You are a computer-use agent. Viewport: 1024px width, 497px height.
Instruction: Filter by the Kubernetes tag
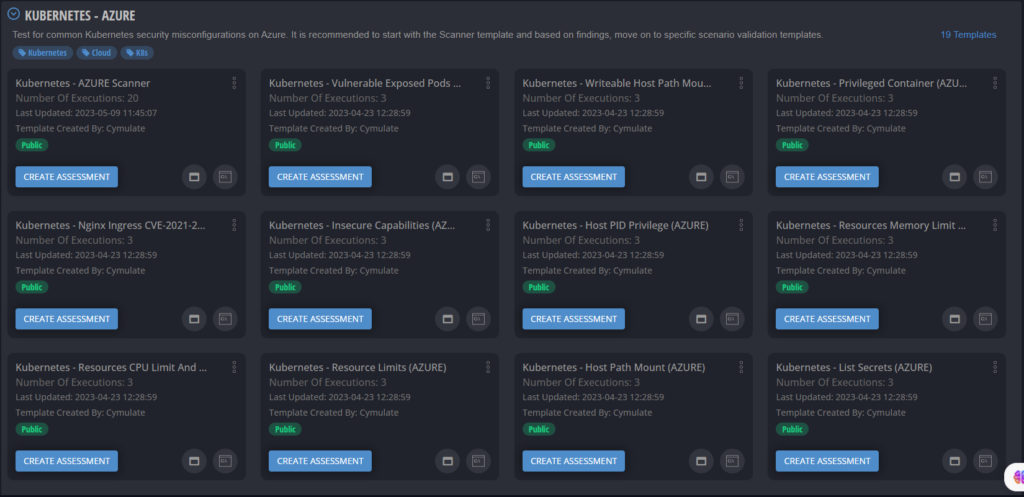[42, 53]
